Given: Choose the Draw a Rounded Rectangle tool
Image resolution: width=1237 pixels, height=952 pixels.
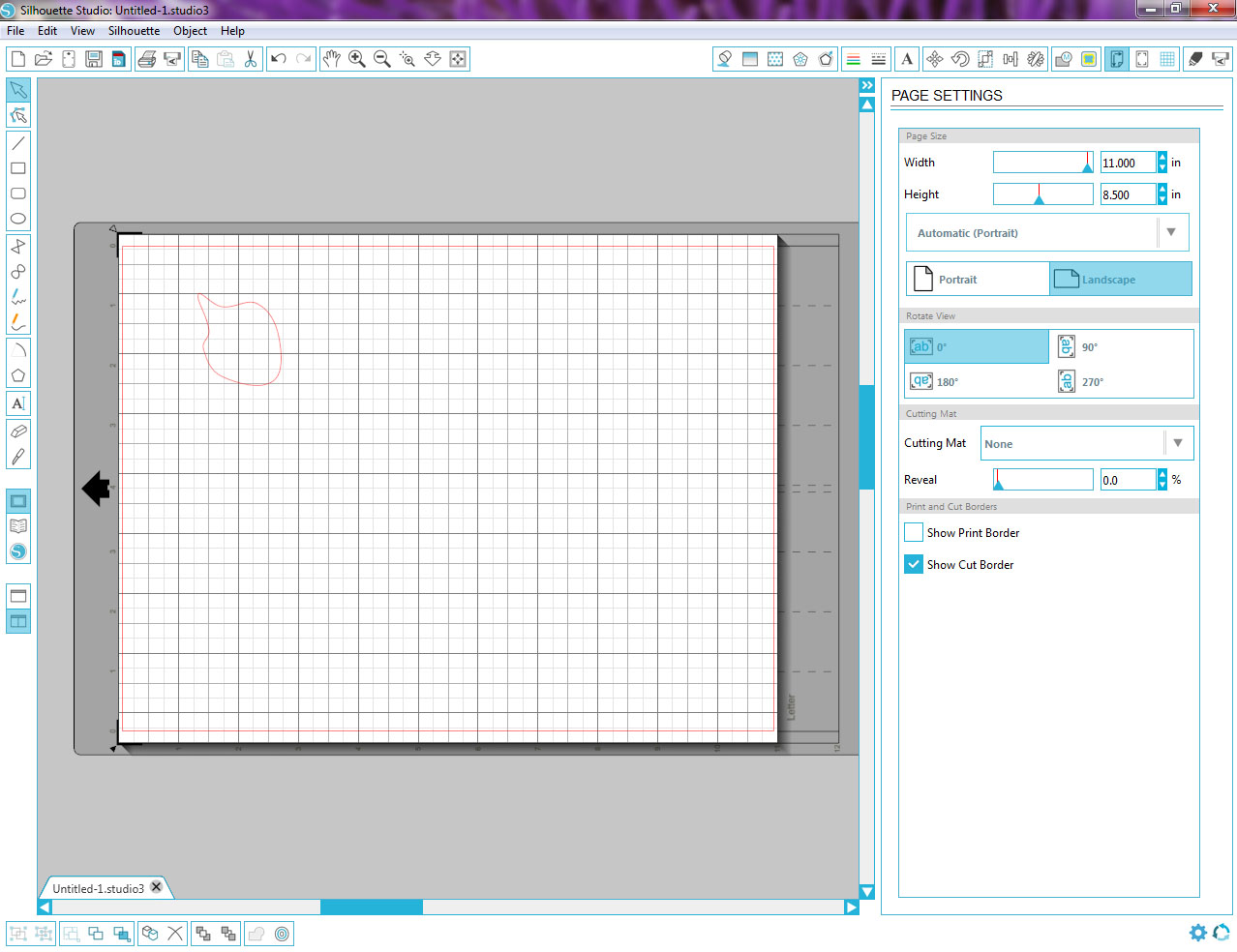Looking at the screenshot, I should [18, 193].
